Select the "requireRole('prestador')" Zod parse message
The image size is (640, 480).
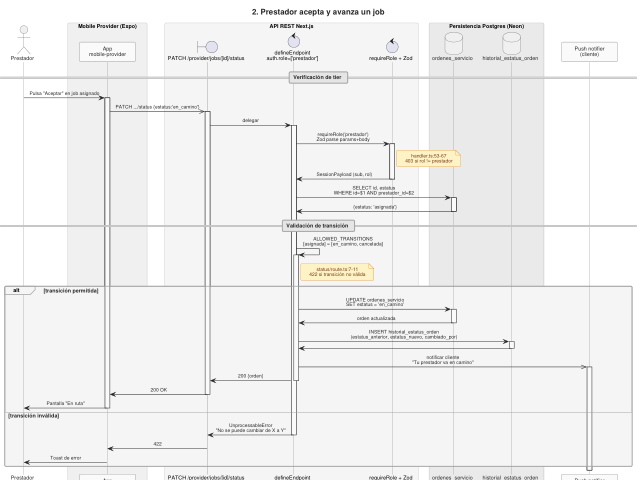tap(343, 137)
